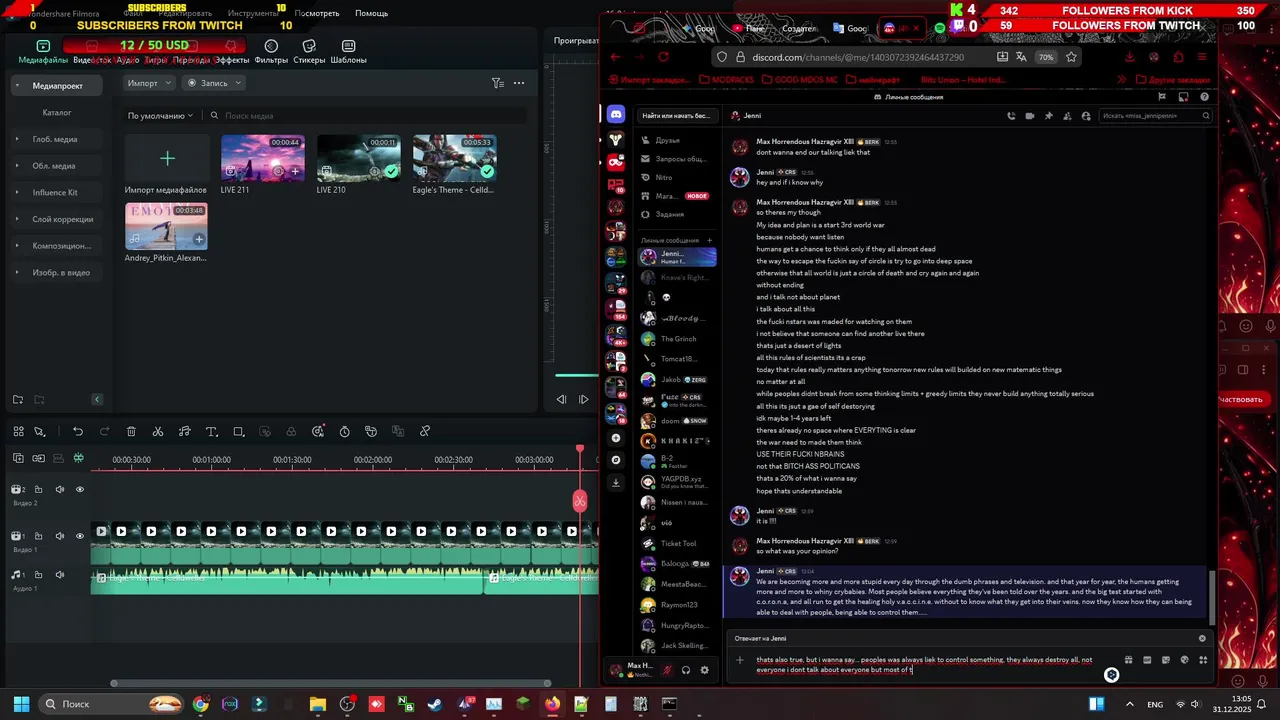Screen dimensions: 1280x720
Task: Open the Помощь menu in Filmora
Action: [371, 13]
